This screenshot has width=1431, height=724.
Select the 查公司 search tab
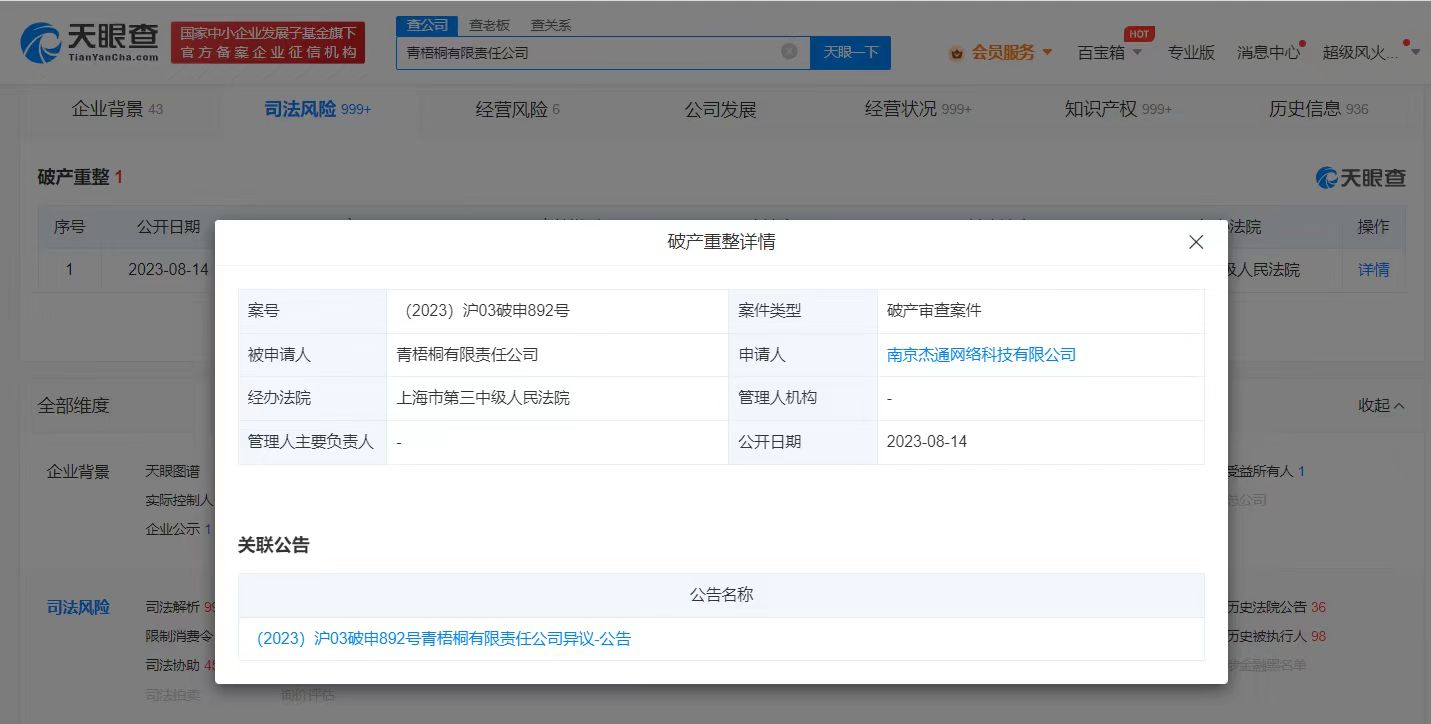427,25
